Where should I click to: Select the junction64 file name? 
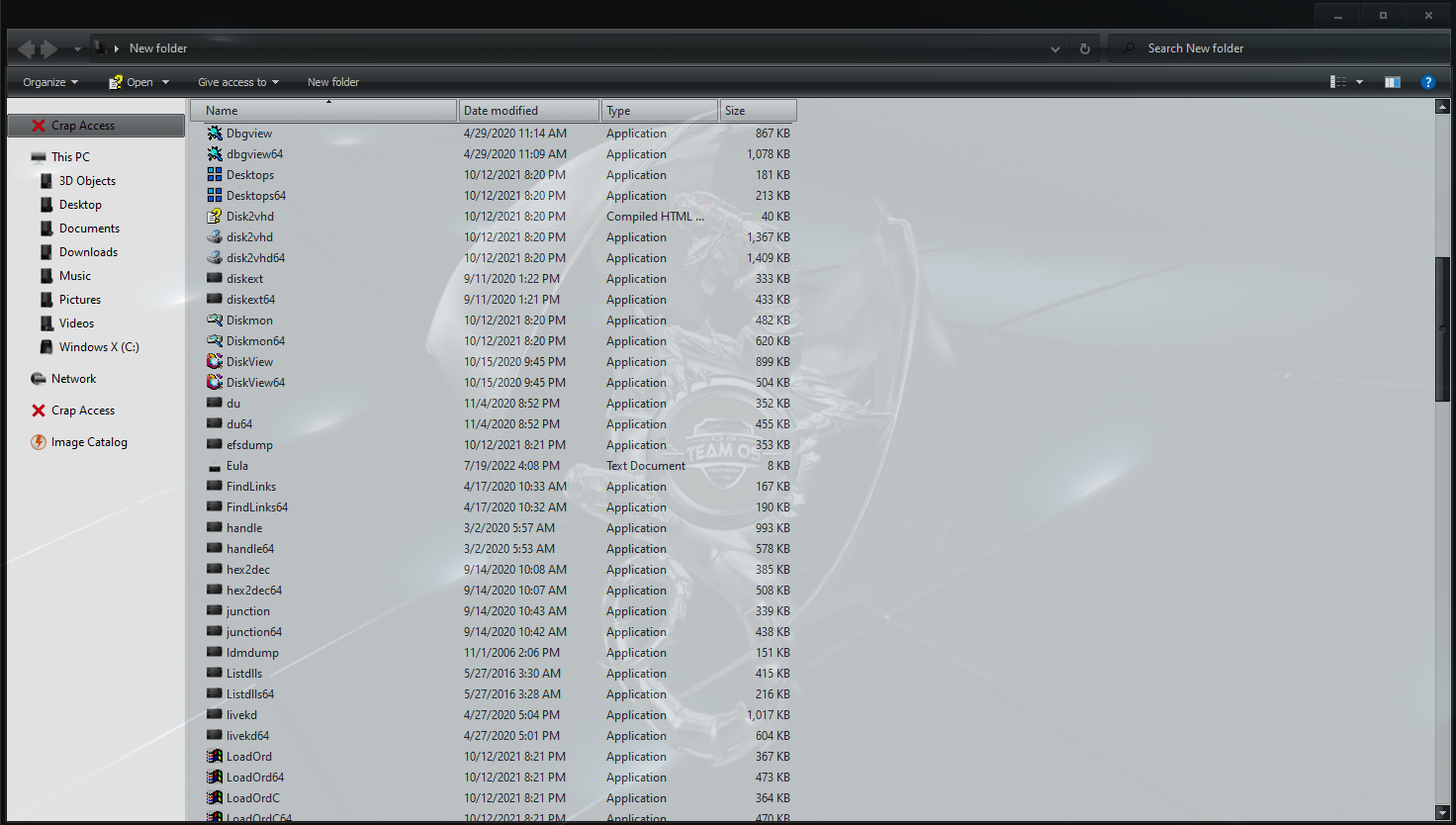tap(254, 632)
